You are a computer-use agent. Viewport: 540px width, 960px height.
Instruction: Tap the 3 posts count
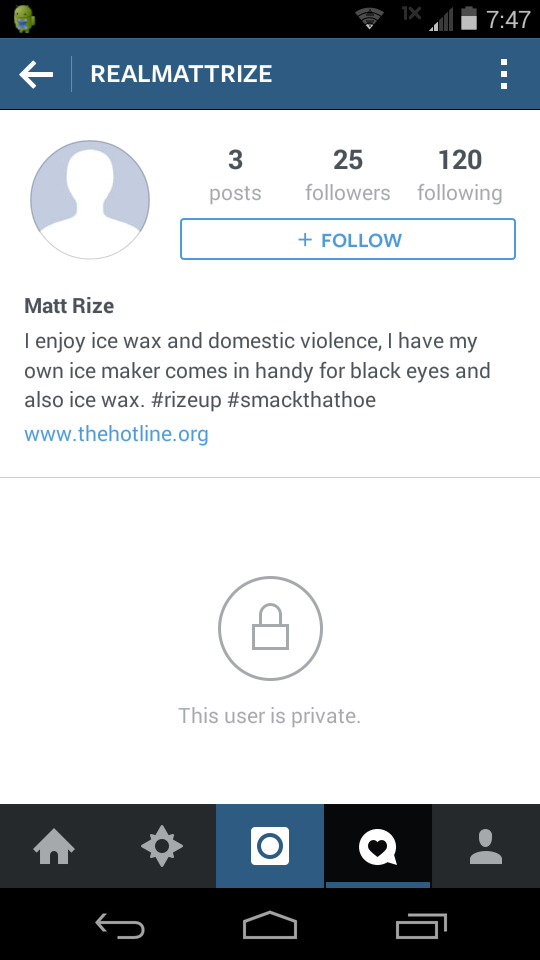(235, 175)
